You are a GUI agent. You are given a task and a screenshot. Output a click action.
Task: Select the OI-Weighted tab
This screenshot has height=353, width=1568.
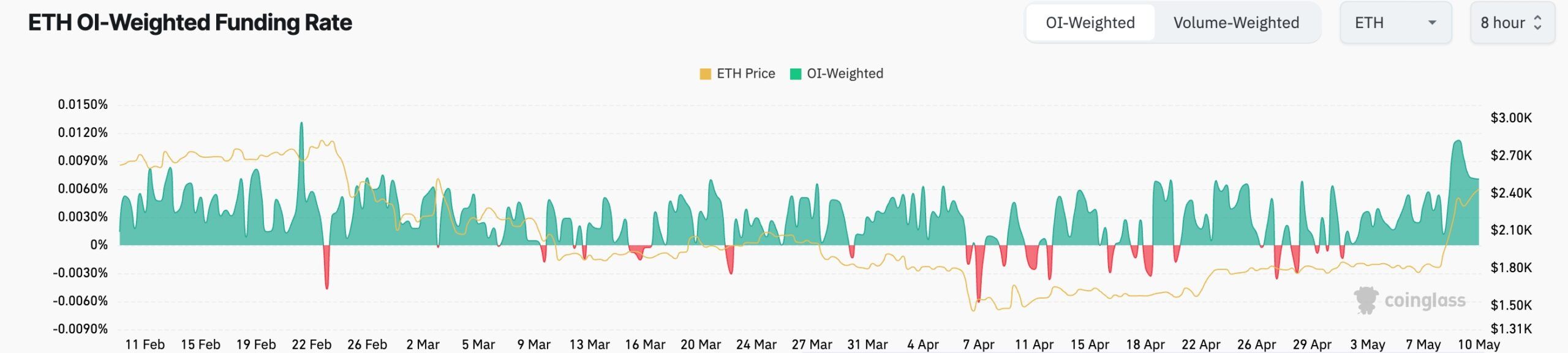tap(1090, 23)
